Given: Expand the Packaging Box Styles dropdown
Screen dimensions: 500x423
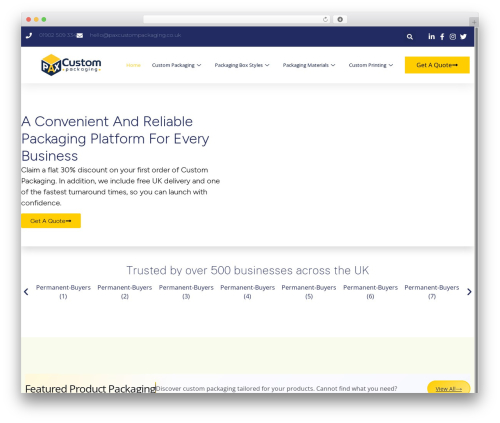Looking at the screenshot, I should [242, 65].
